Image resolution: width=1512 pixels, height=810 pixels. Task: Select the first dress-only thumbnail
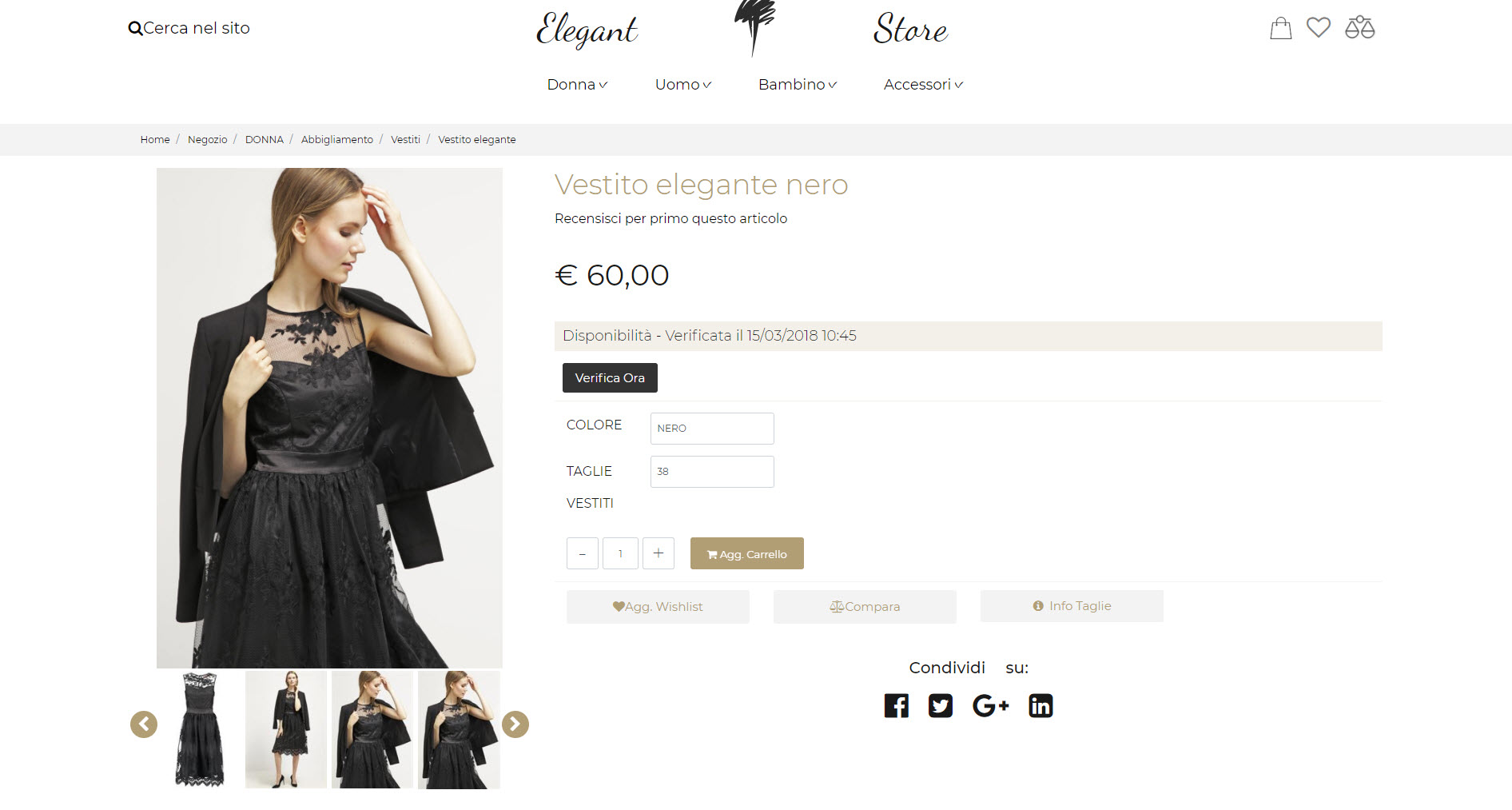pos(200,729)
